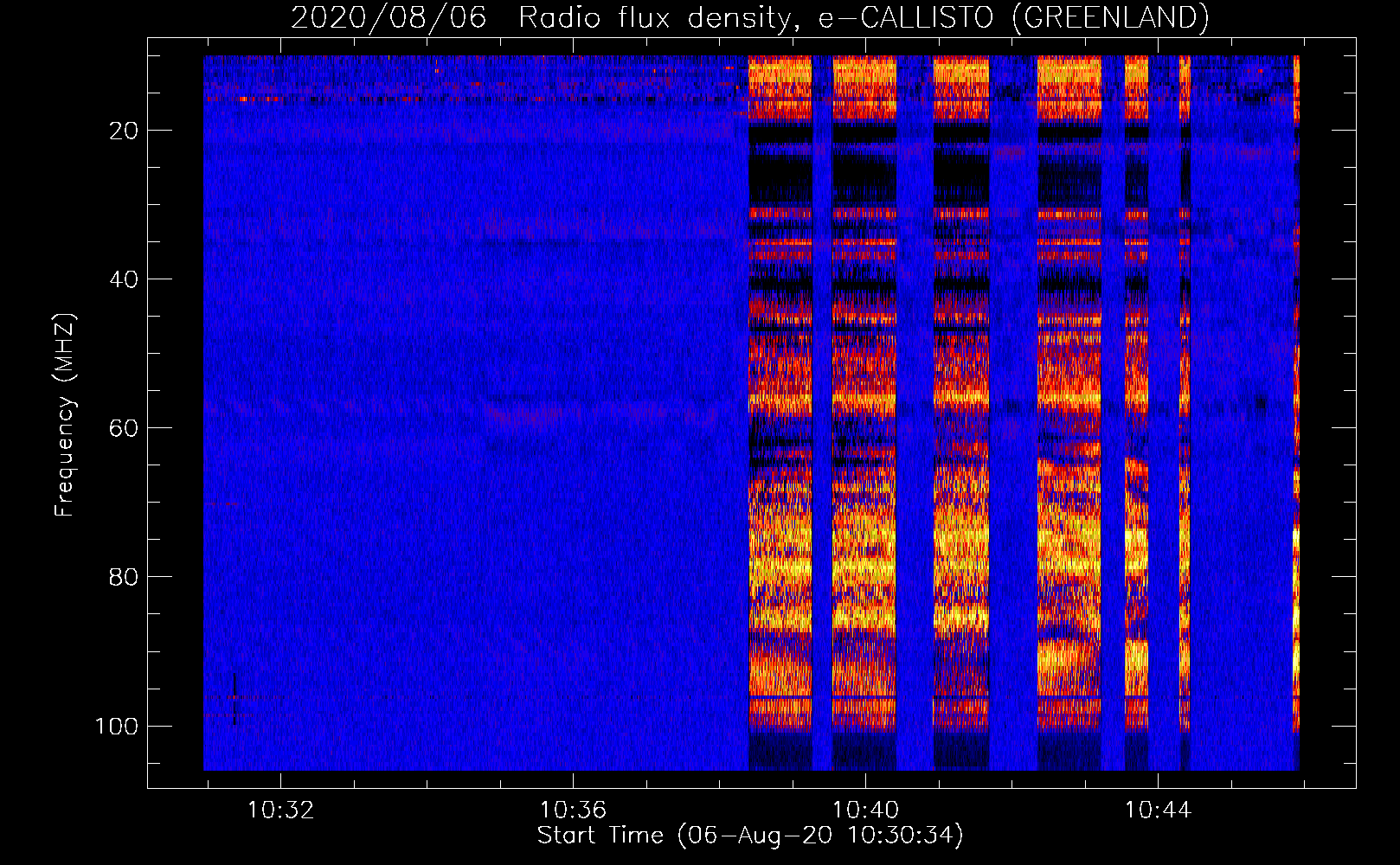Click the '10:40' time tick label

tap(865, 811)
